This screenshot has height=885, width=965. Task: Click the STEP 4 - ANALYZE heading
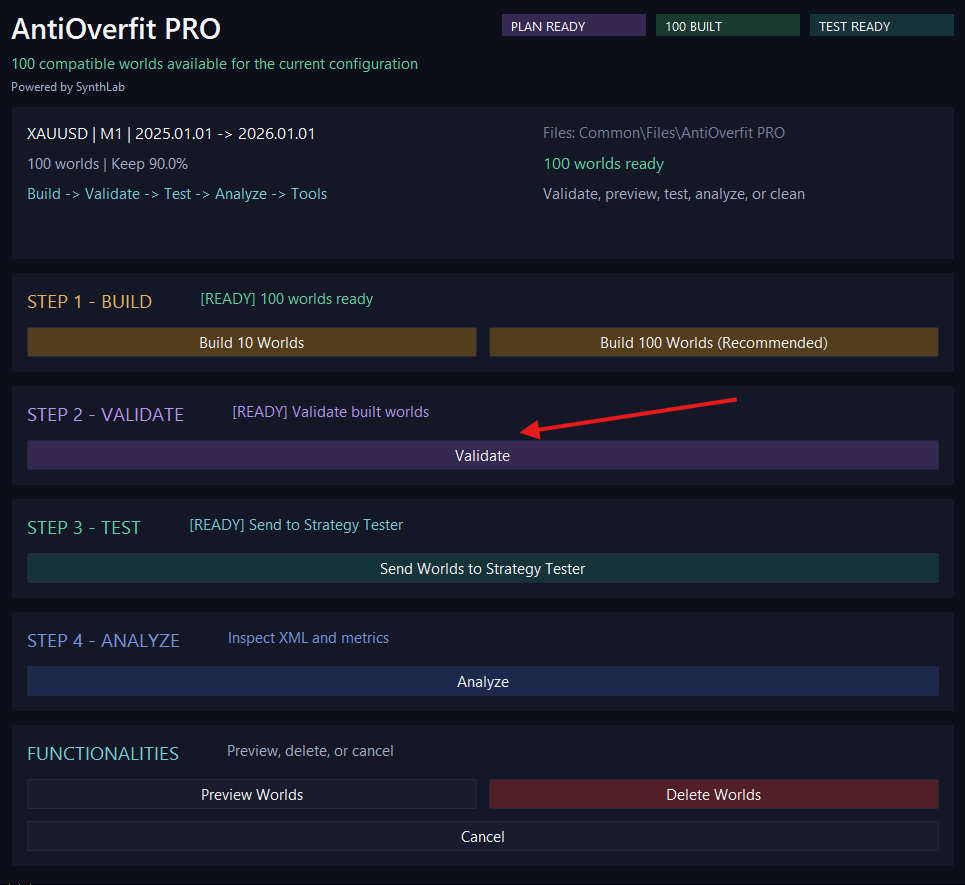[103, 641]
